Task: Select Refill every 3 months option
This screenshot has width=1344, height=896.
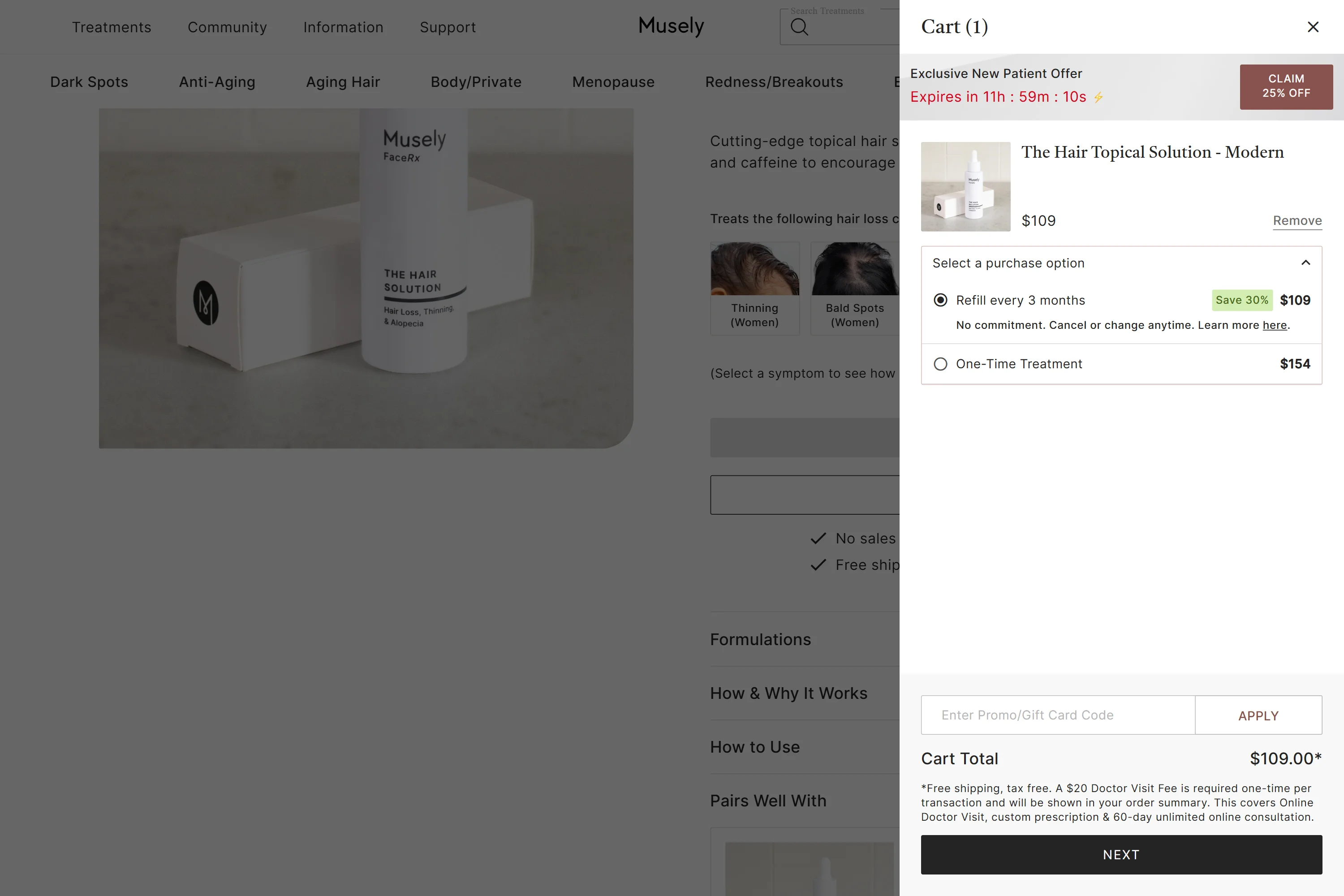Action: click(x=940, y=300)
